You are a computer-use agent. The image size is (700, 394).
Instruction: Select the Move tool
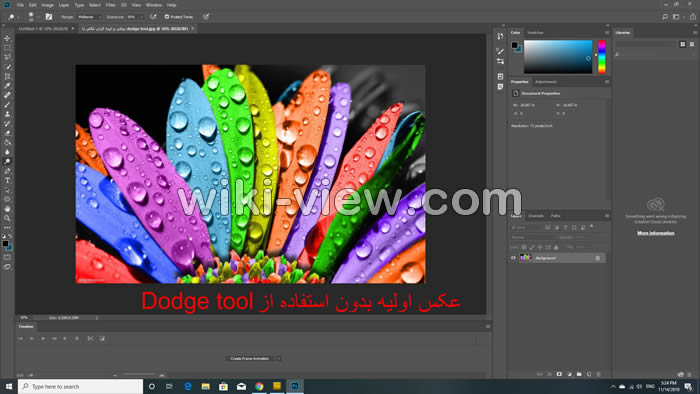pos(7,38)
